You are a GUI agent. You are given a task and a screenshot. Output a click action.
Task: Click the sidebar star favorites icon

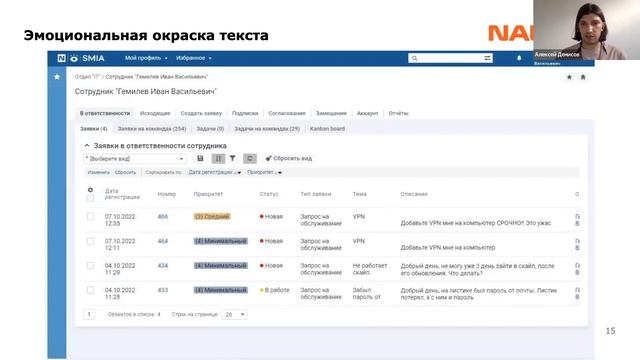pyautogui.click(x=57, y=77)
